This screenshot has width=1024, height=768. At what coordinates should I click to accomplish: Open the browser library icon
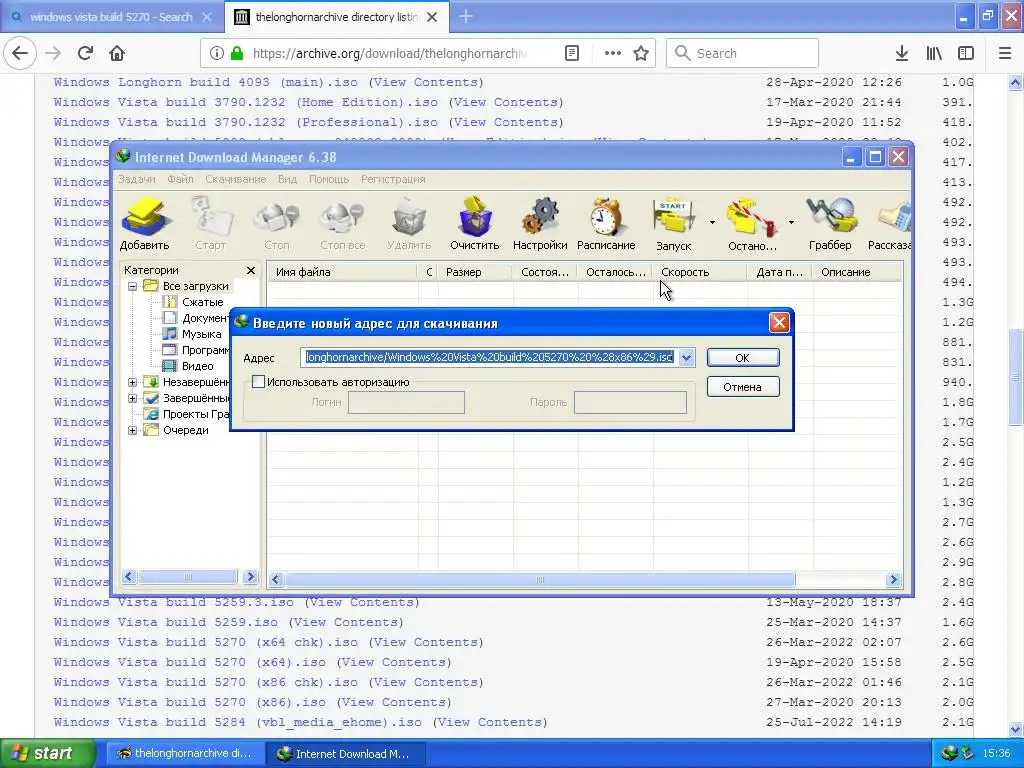click(934, 54)
